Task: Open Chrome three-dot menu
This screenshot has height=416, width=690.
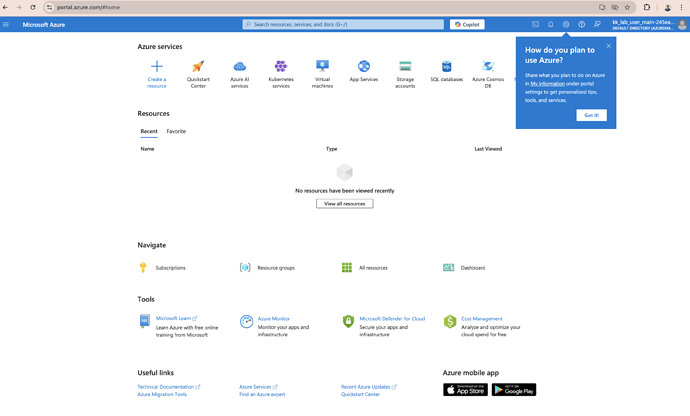Action: pyautogui.click(x=681, y=7)
